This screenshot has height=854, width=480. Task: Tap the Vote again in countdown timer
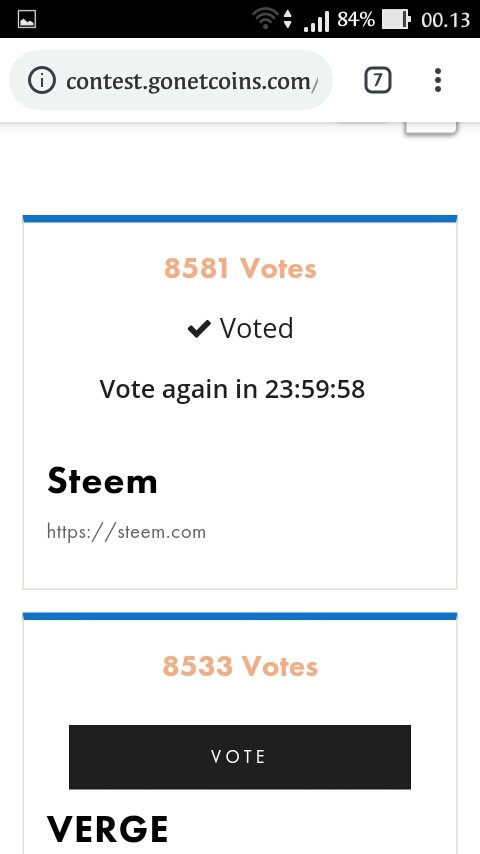tap(232, 389)
